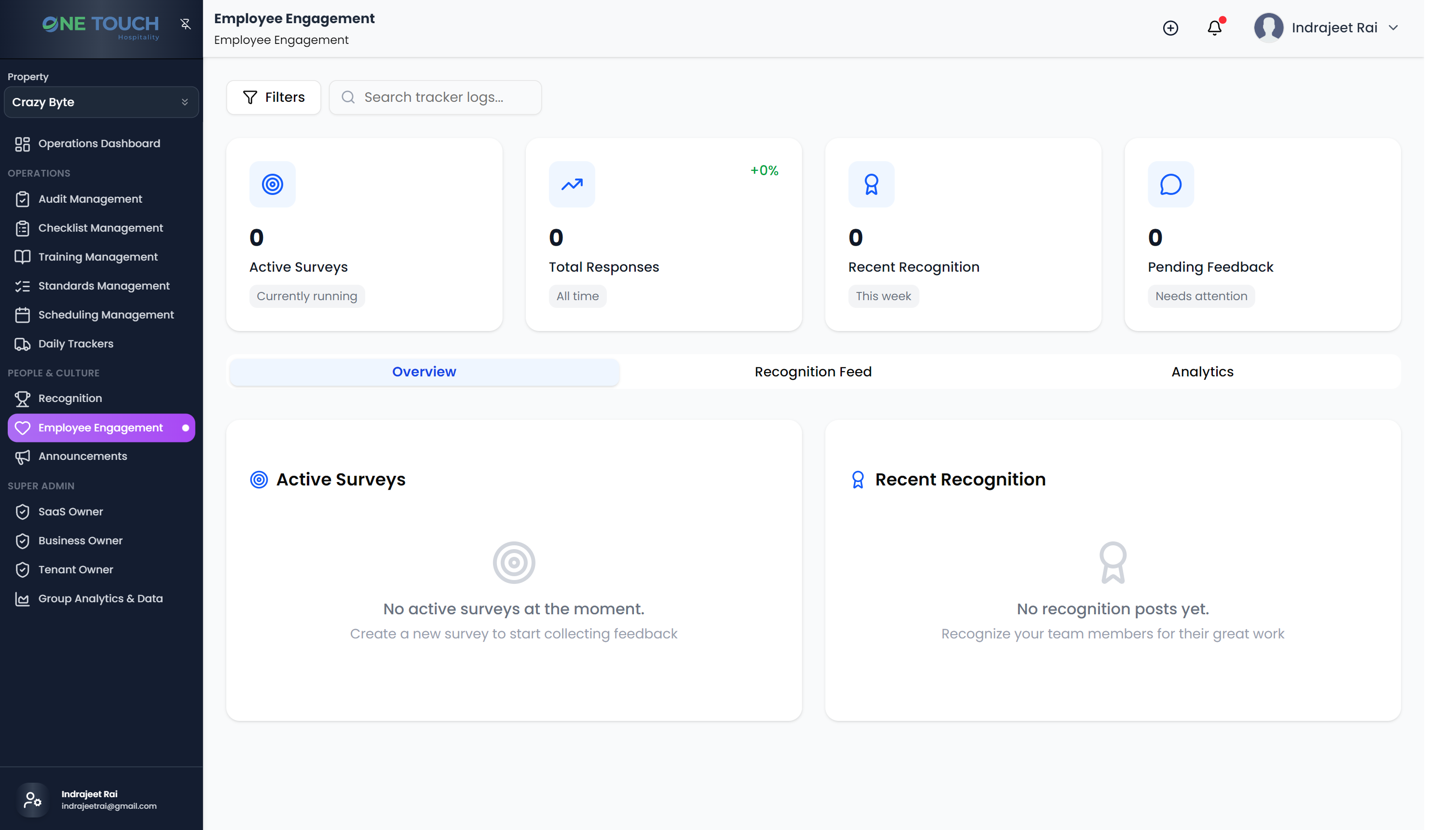
Task: Select Standards Management
Action: [x=104, y=286]
